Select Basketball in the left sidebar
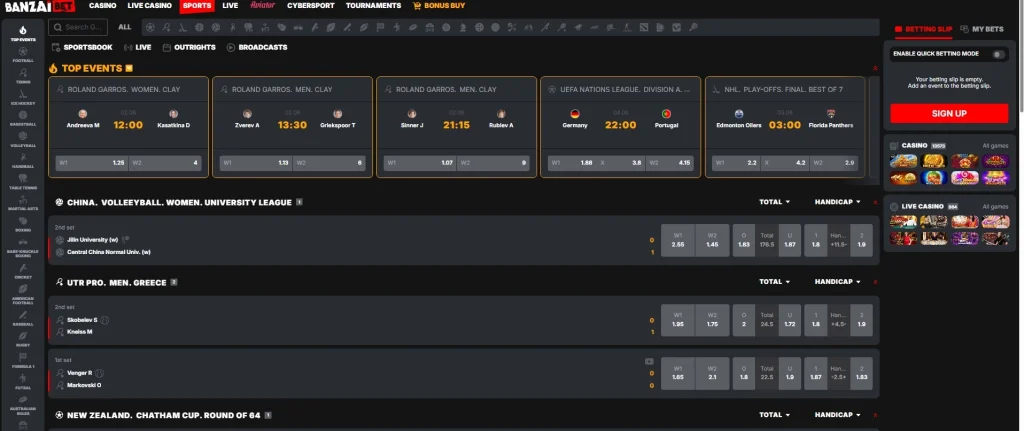The height and width of the screenshot is (431, 1024). coord(23,118)
